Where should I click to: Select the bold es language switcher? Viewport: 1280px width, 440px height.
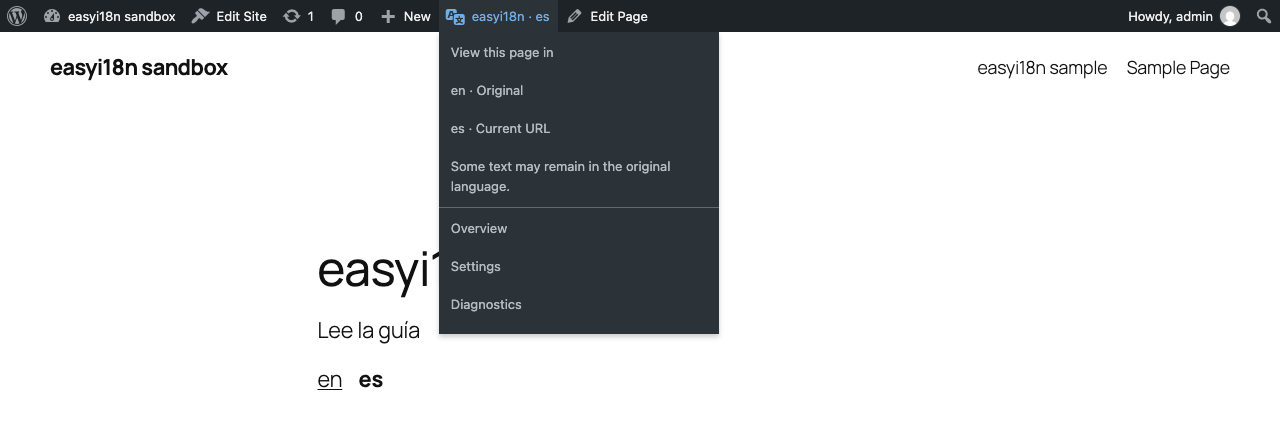point(371,380)
